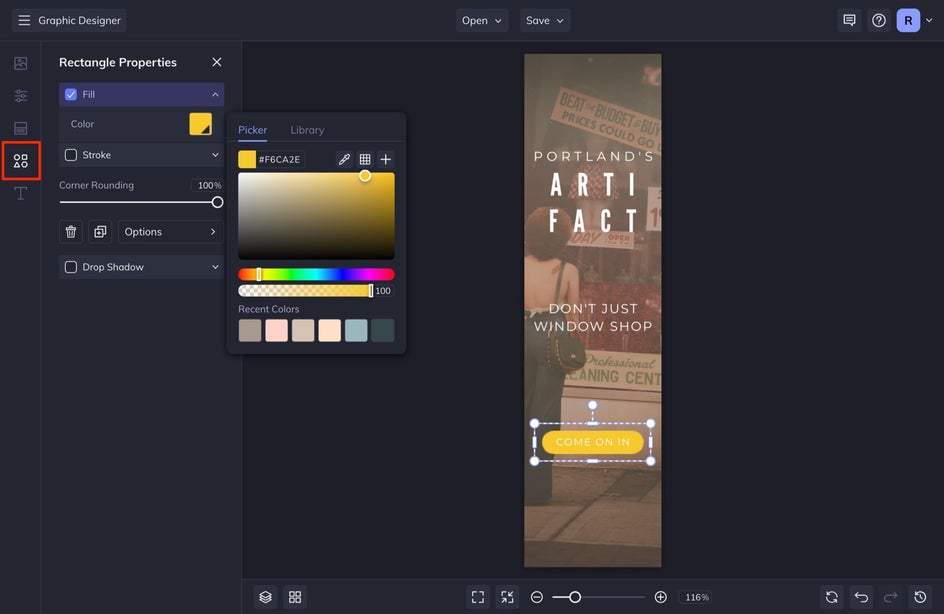Click the DON'T JUST WINDOW SHOP text

(593, 317)
